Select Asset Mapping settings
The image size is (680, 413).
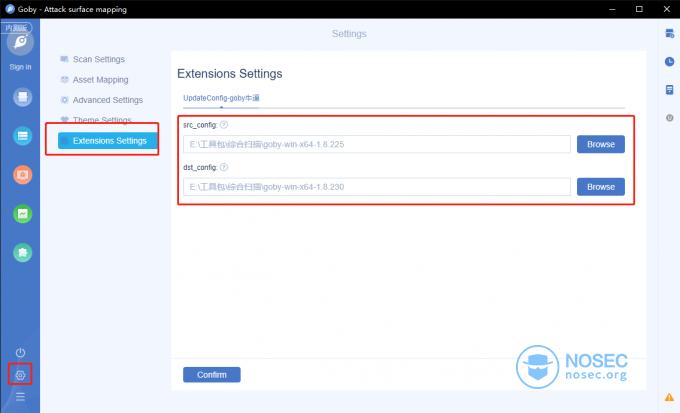pyautogui.click(x=95, y=79)
